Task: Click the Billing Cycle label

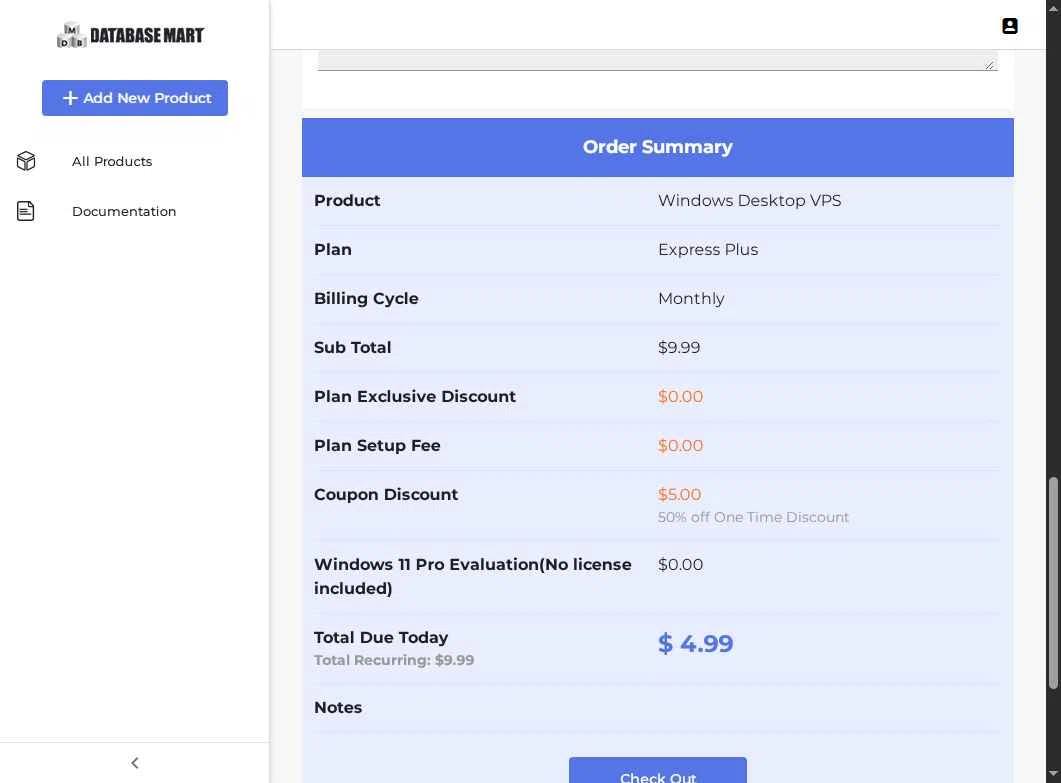Action: [366, 299]
